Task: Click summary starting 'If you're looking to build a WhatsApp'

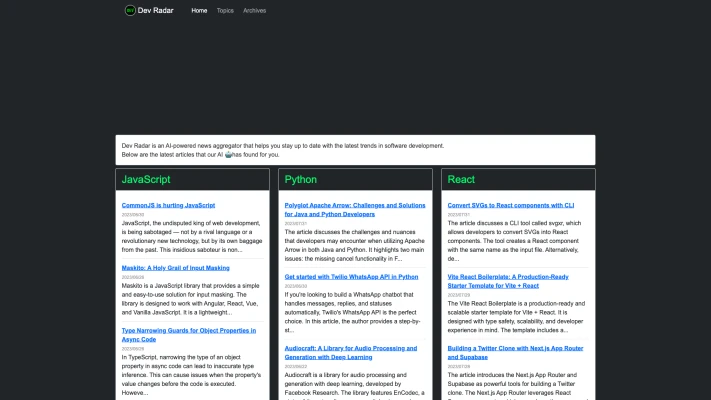Action: pyautogui.click(x=352, y=312)
